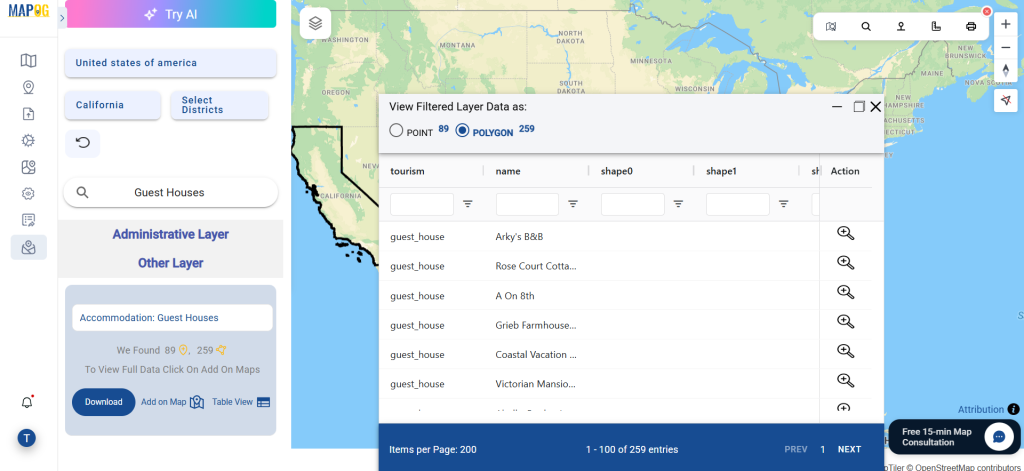This screenshot has width=1024, height=471.
Task: Select the highlighted GIS data sidebar icon
Action: (29, 247)
